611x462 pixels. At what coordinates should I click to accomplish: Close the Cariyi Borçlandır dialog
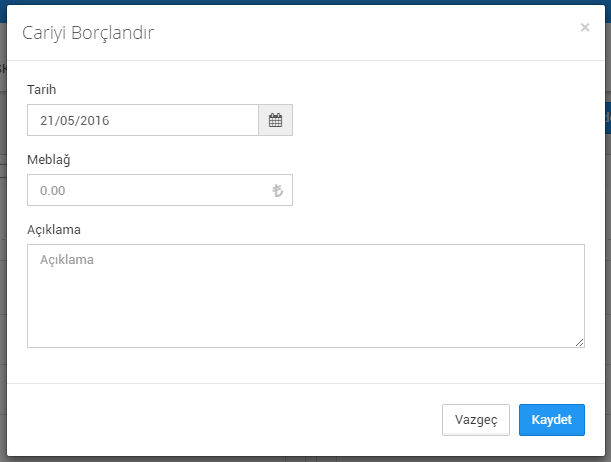[x=585, y=27]
